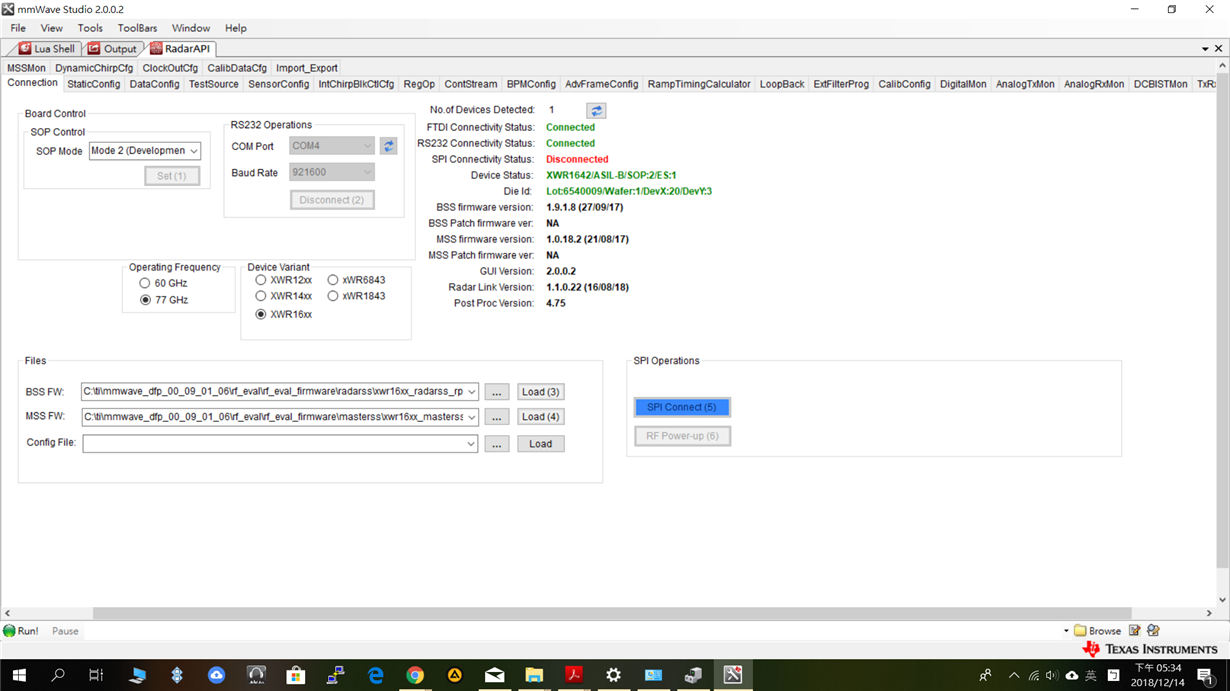Browse for MSS FW file with '...' button
Viewport: 1230px width, 691px height.
tap(497, 417)
